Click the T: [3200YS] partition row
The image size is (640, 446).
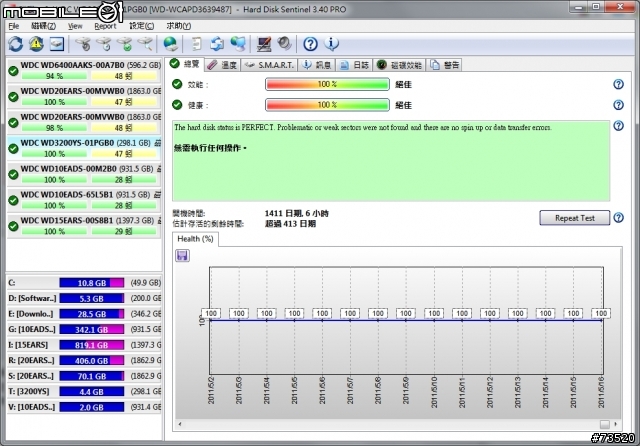84,391
